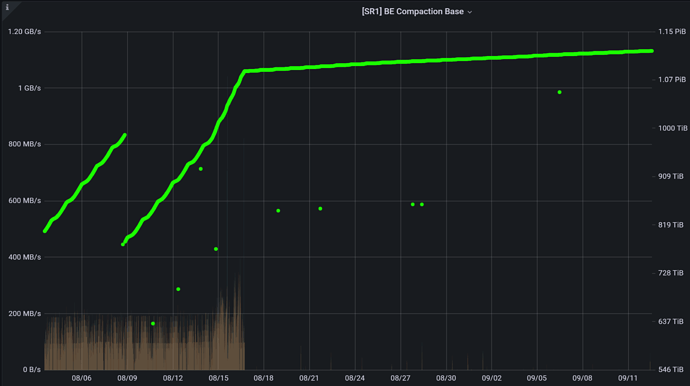Screen dimensions: 690x386
Task: Click the 09/11 date label
Action: [x=628, y=378]
